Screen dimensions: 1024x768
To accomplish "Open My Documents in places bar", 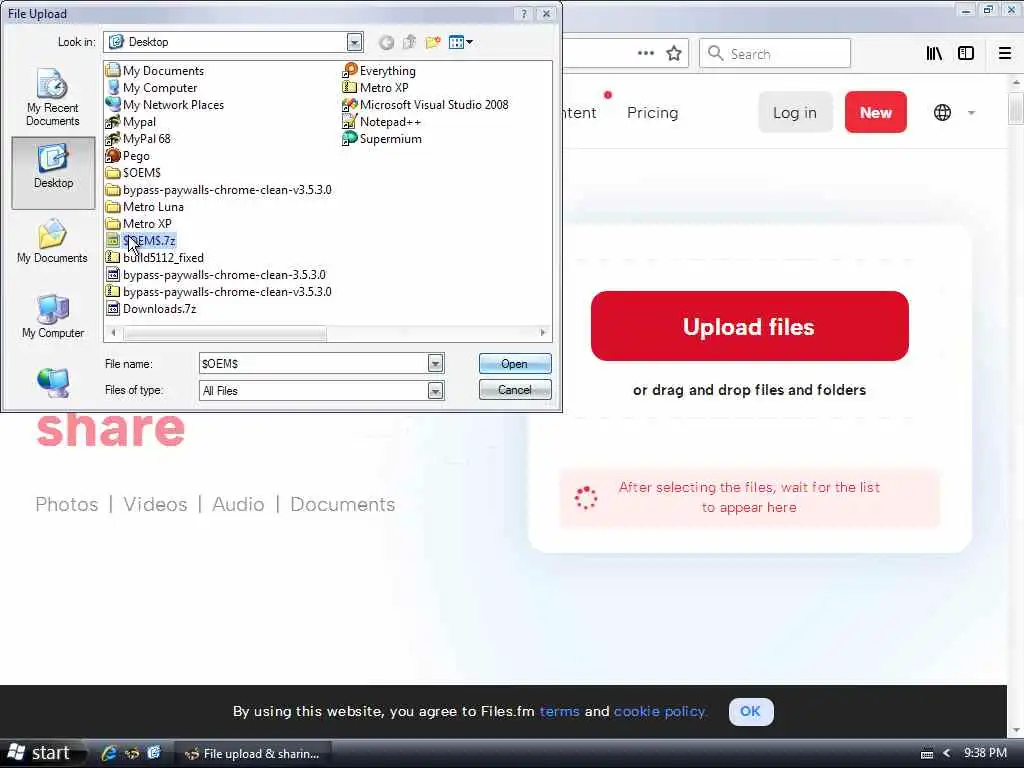I will click(x=52, y=242).
